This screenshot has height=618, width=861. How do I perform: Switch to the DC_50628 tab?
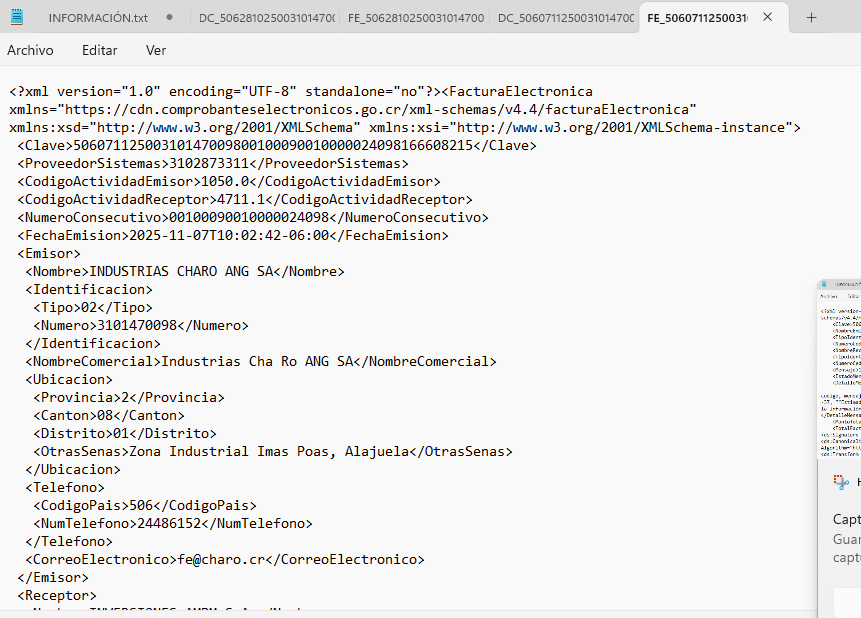pyautogui.click(x=265, y=18)
